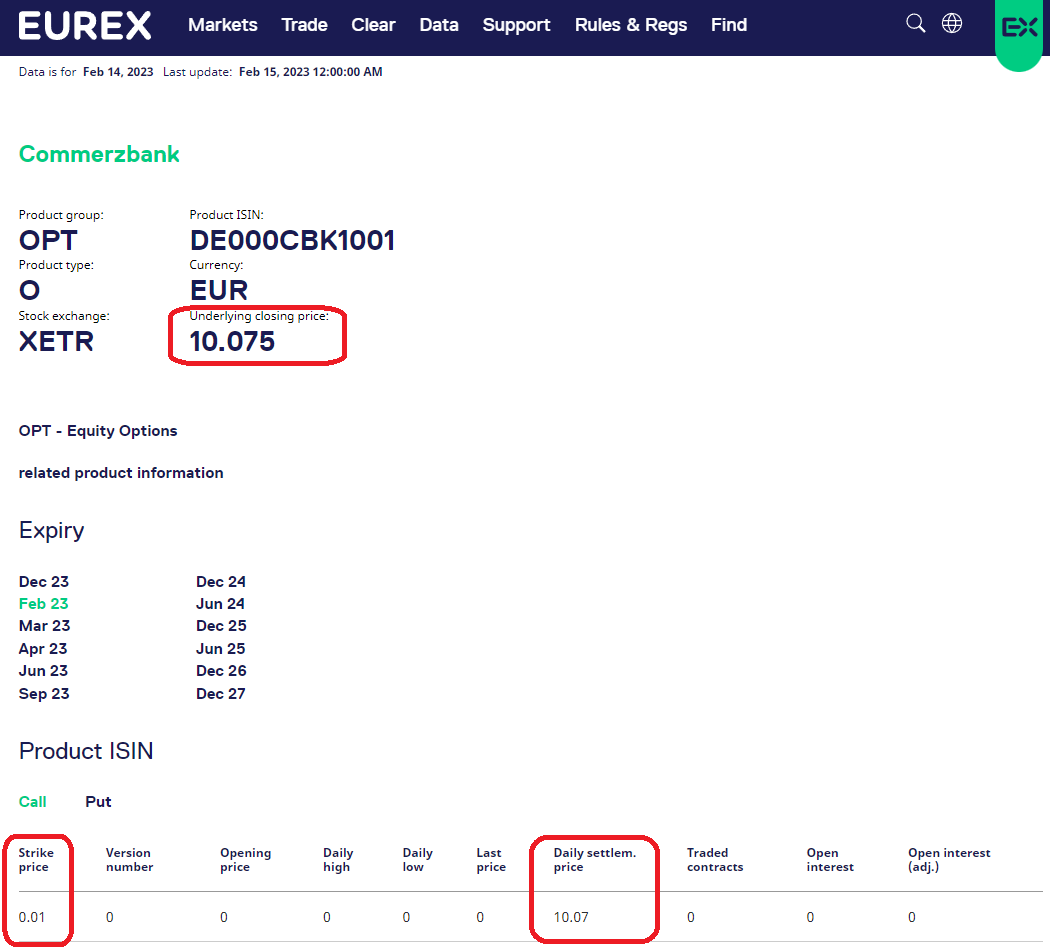
Task: Open the Rules & Regs menu
Action: (x=631, y=25)
